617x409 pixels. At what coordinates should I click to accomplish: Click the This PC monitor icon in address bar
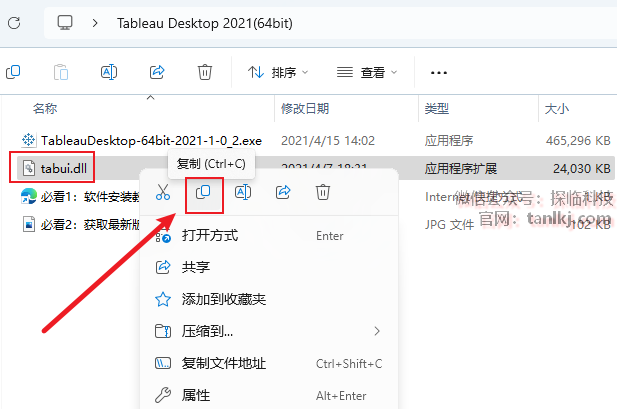click(x=65, y=23)
